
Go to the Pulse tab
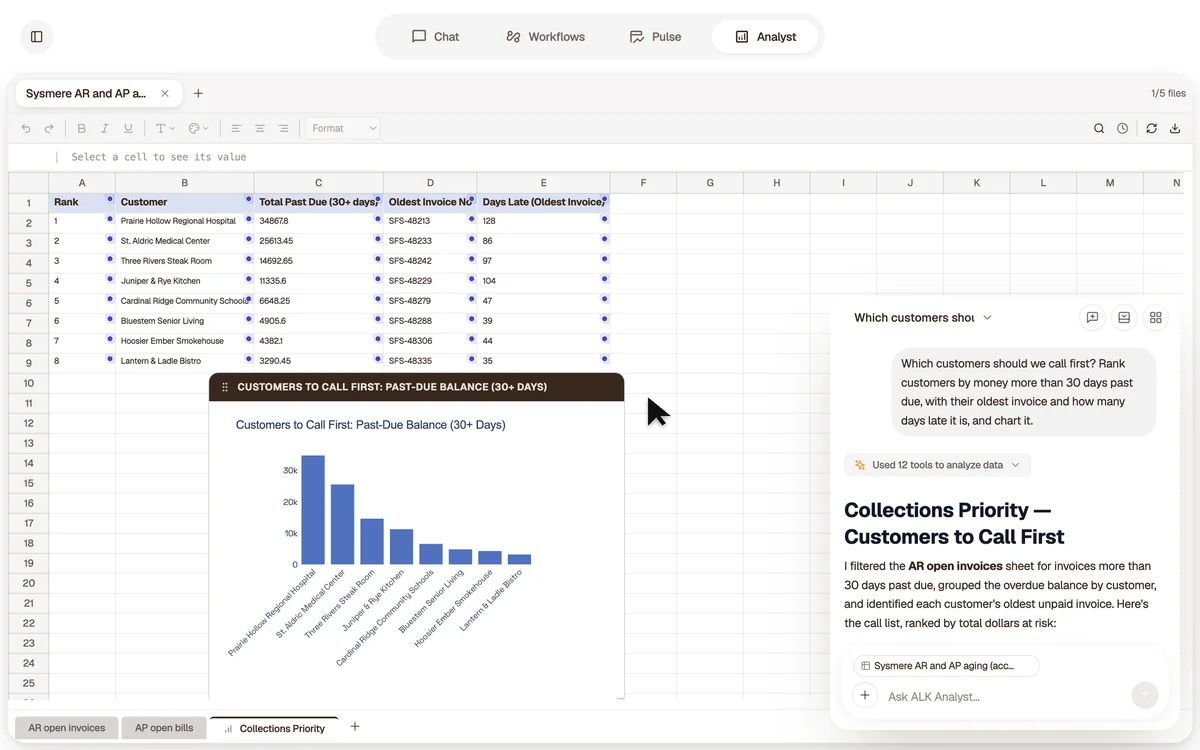pyautogui.click(x=655, y=37)
